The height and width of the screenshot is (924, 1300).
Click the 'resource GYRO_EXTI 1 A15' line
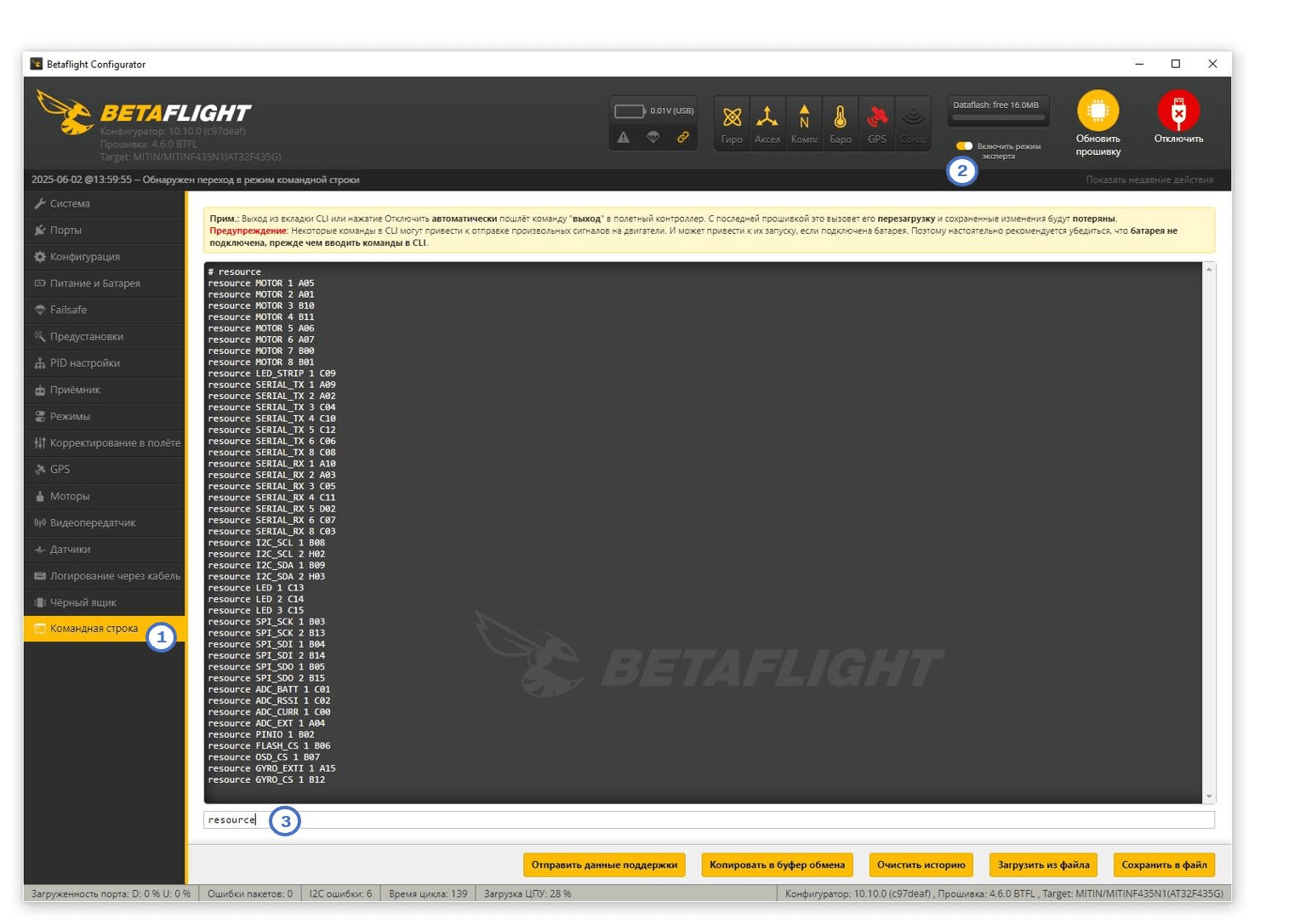[271, 769]
